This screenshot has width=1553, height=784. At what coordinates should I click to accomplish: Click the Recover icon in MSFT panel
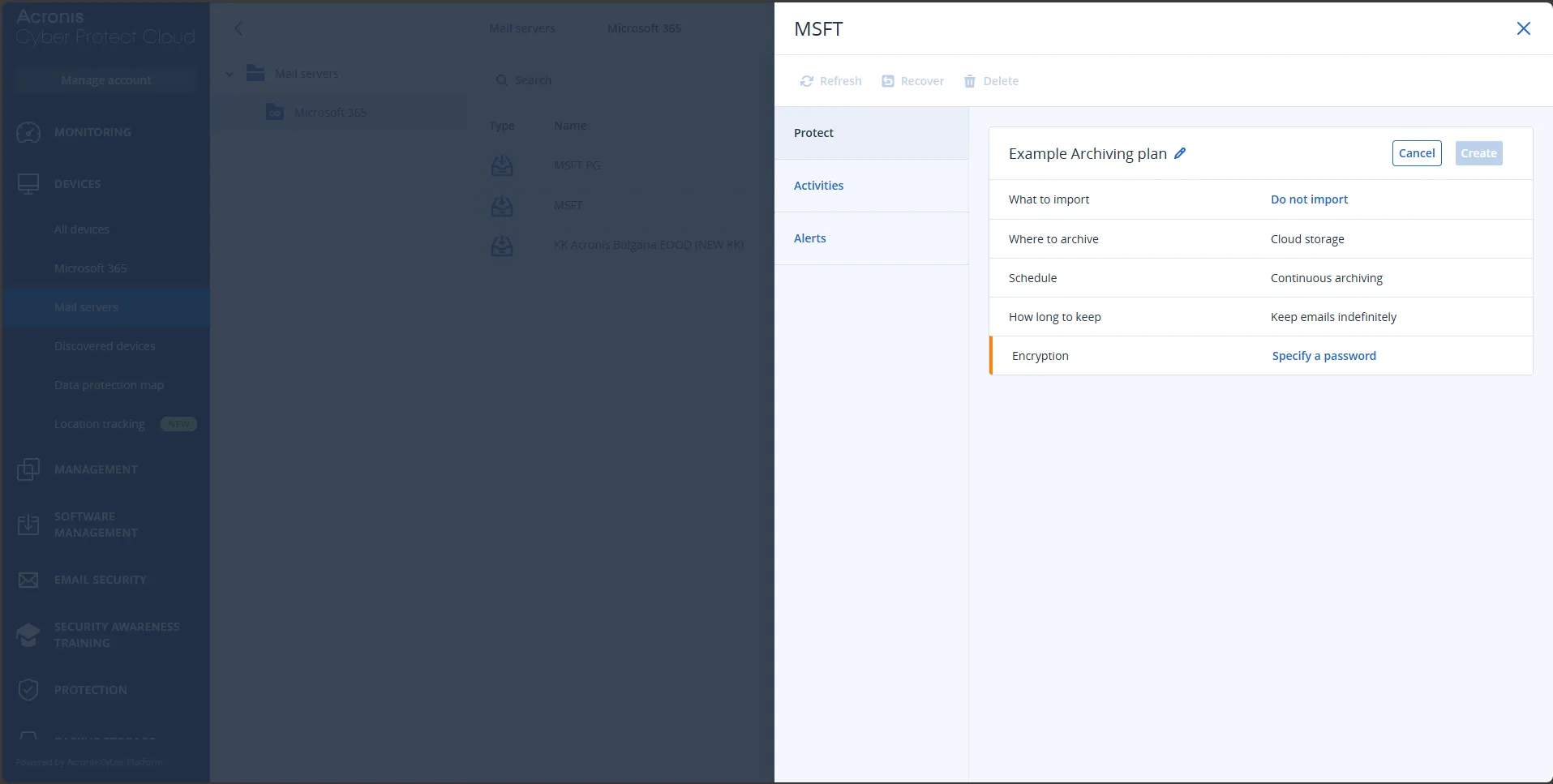pyautogui.click(x=887, y=81)
